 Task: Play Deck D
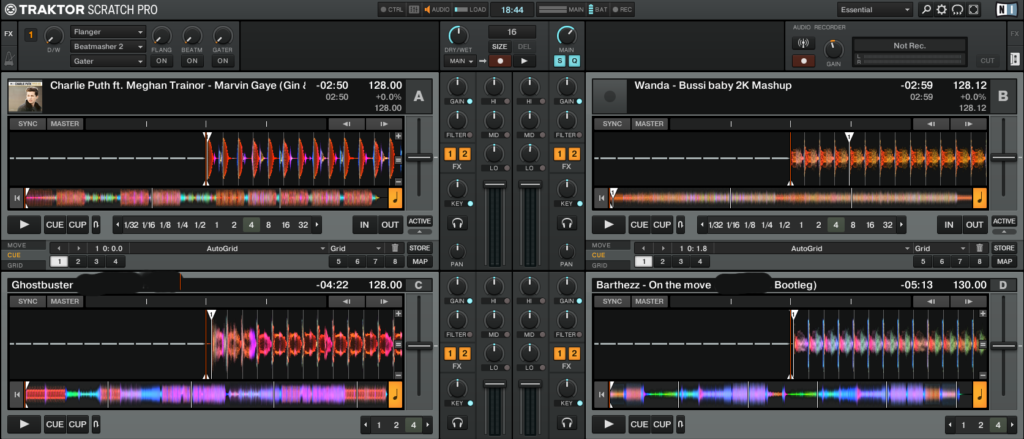tap(608, 424)
